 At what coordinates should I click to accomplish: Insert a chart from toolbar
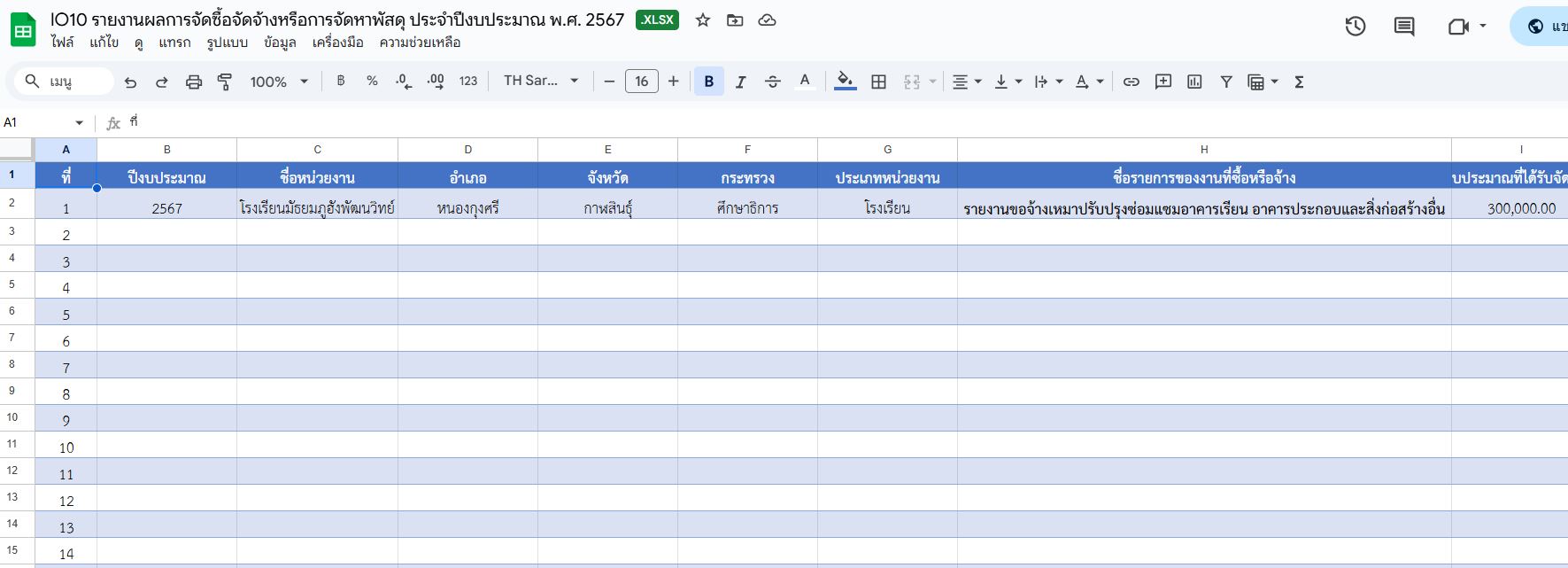tap(1194, 82)
